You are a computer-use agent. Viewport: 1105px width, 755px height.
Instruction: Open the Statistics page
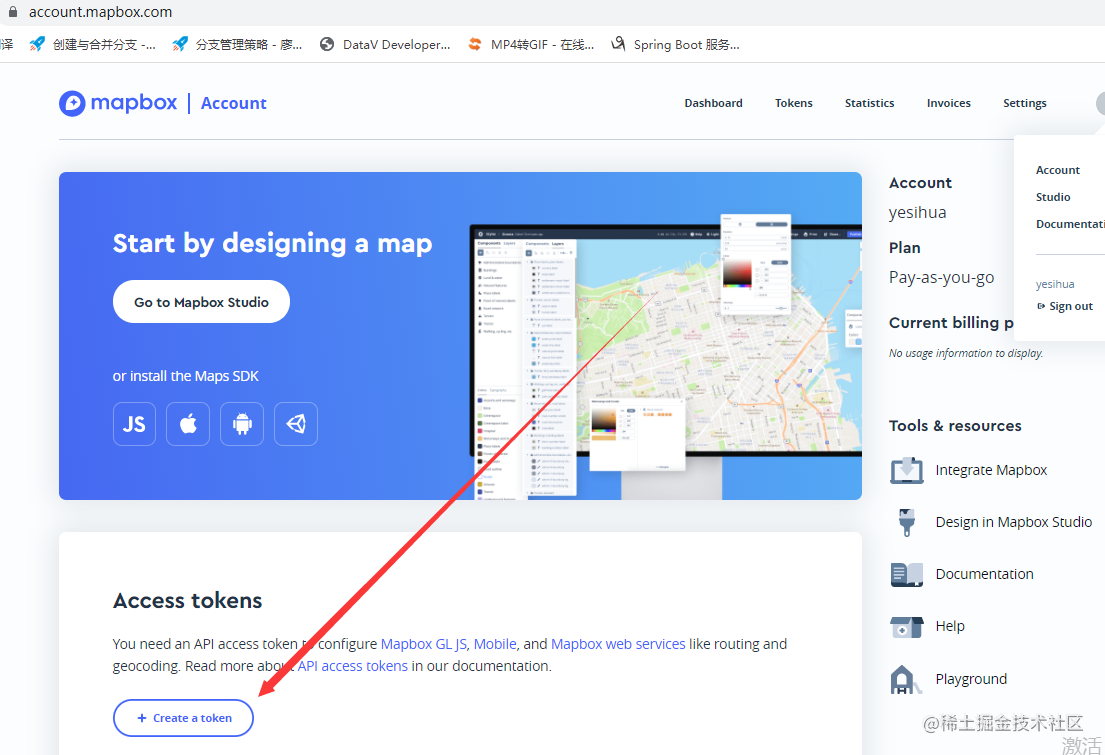coord(869,102)
